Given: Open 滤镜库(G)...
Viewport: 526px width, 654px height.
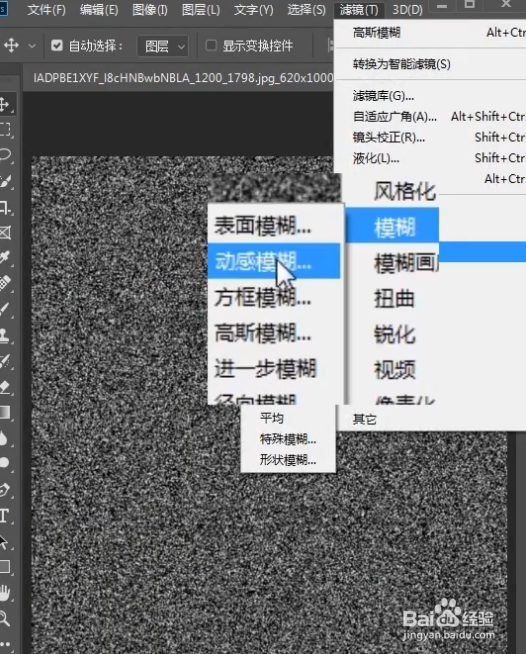Looking at the screenshot, I should [x=430, y=96].
